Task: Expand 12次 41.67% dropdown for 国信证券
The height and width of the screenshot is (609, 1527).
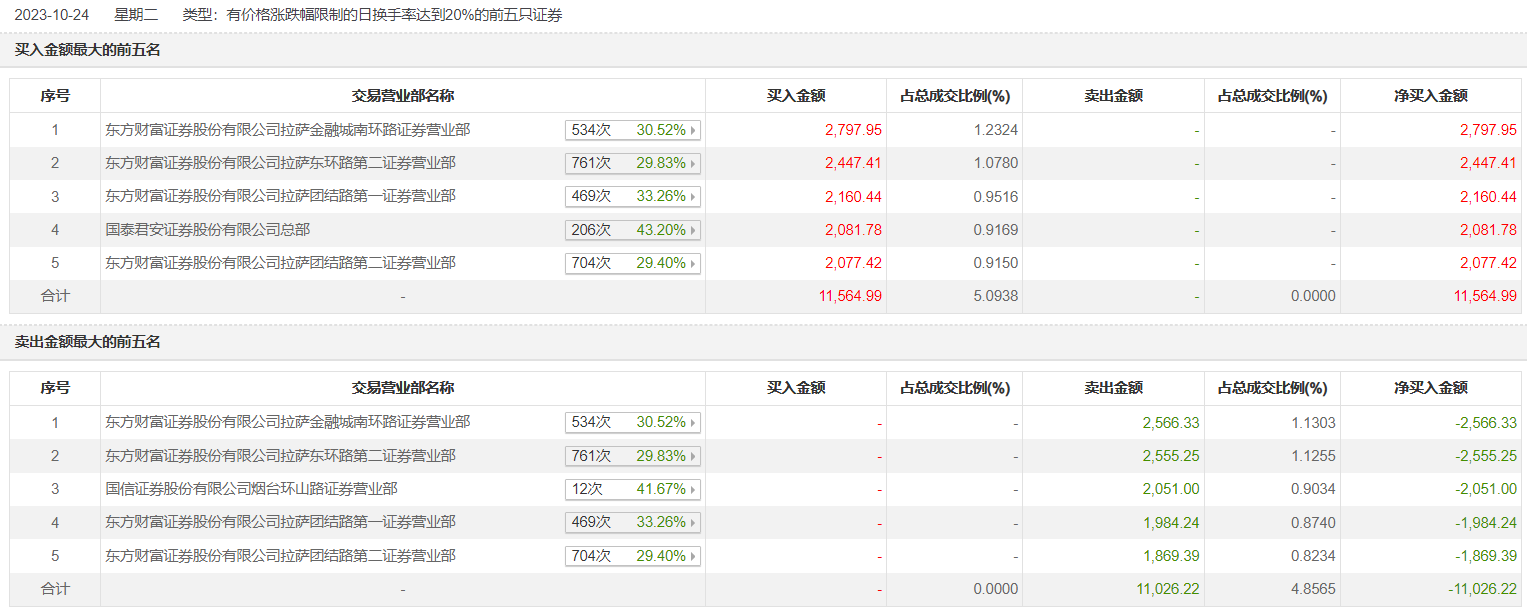Action: pos(632,489)
